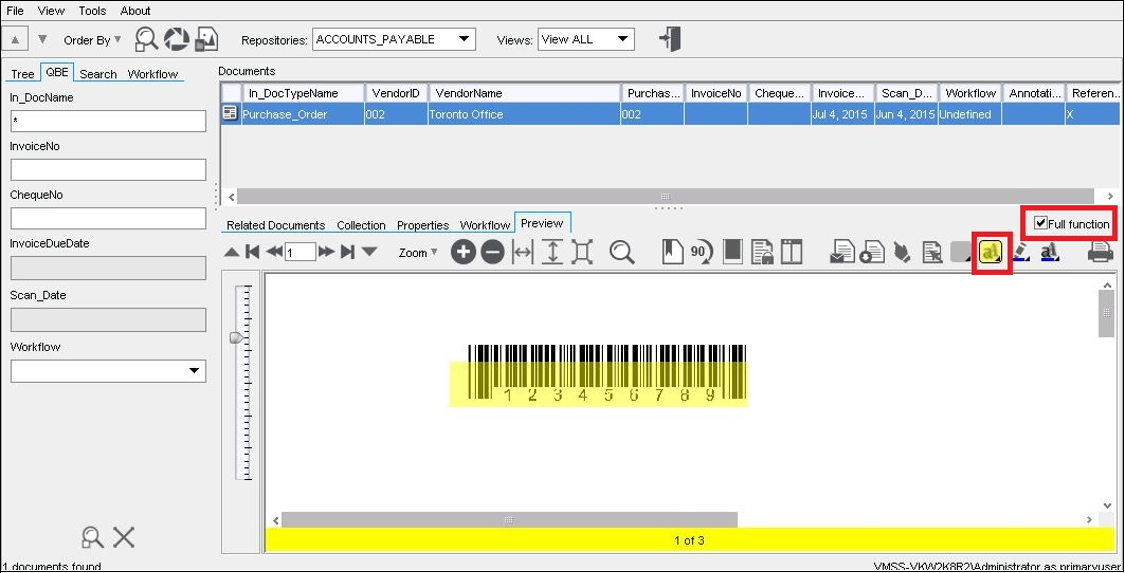The image size is (1125, 573).
Task: Switch to the Tree tab
Action: click(22, 74)
